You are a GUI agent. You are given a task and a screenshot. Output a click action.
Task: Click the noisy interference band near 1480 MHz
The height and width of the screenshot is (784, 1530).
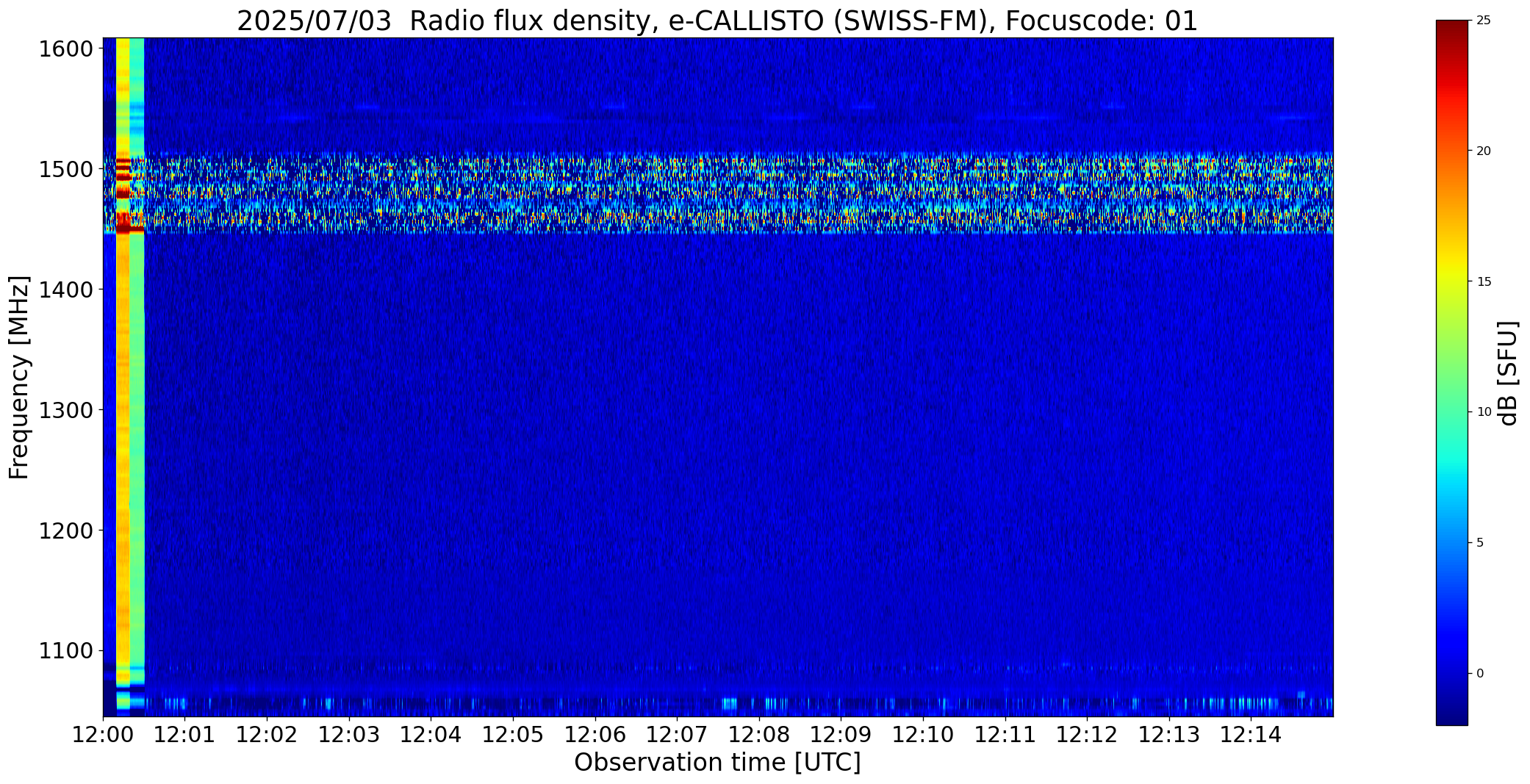point(717,193)
